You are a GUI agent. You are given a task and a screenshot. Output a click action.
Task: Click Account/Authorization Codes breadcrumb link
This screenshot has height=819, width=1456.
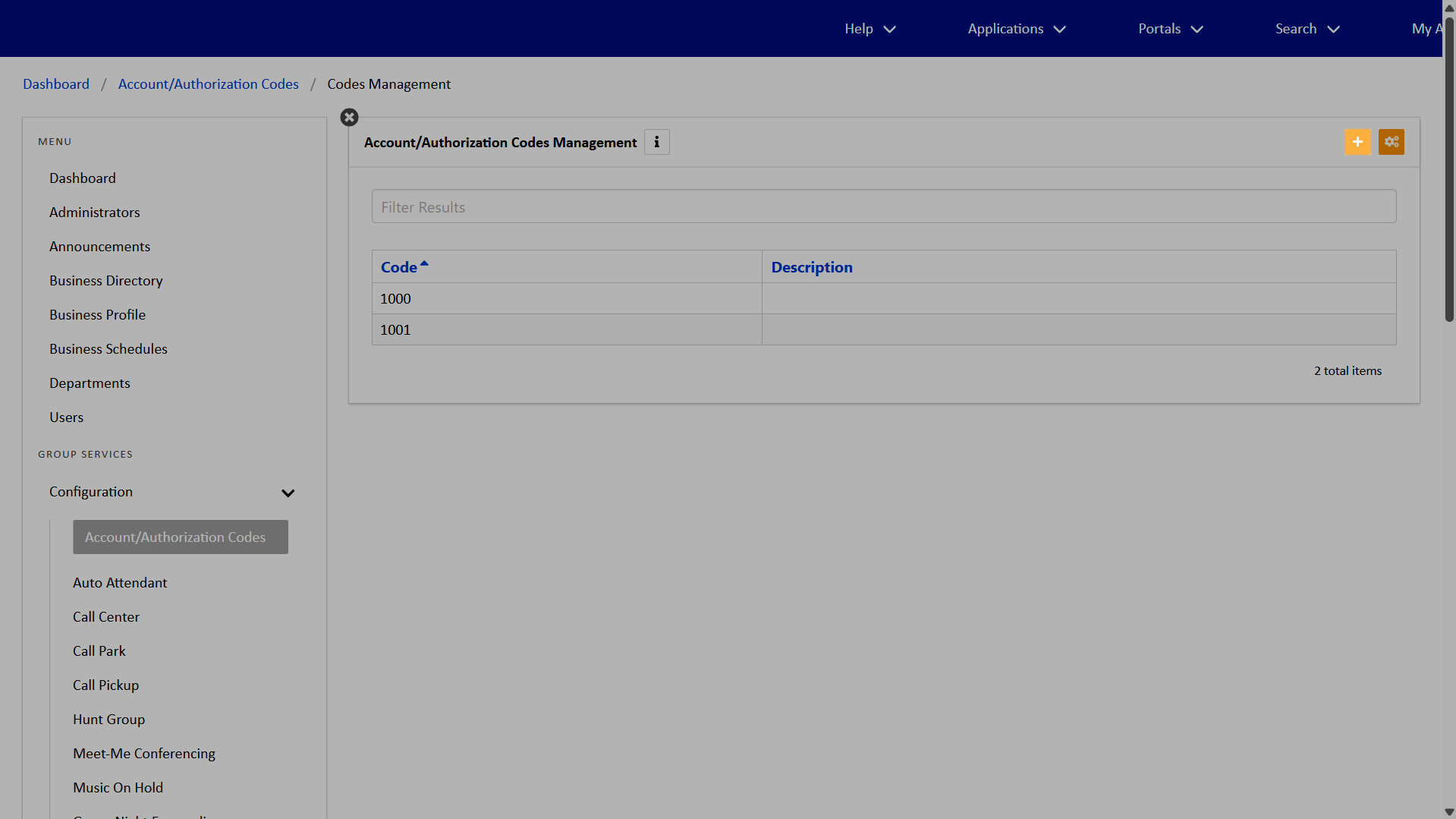click(208, 84)
